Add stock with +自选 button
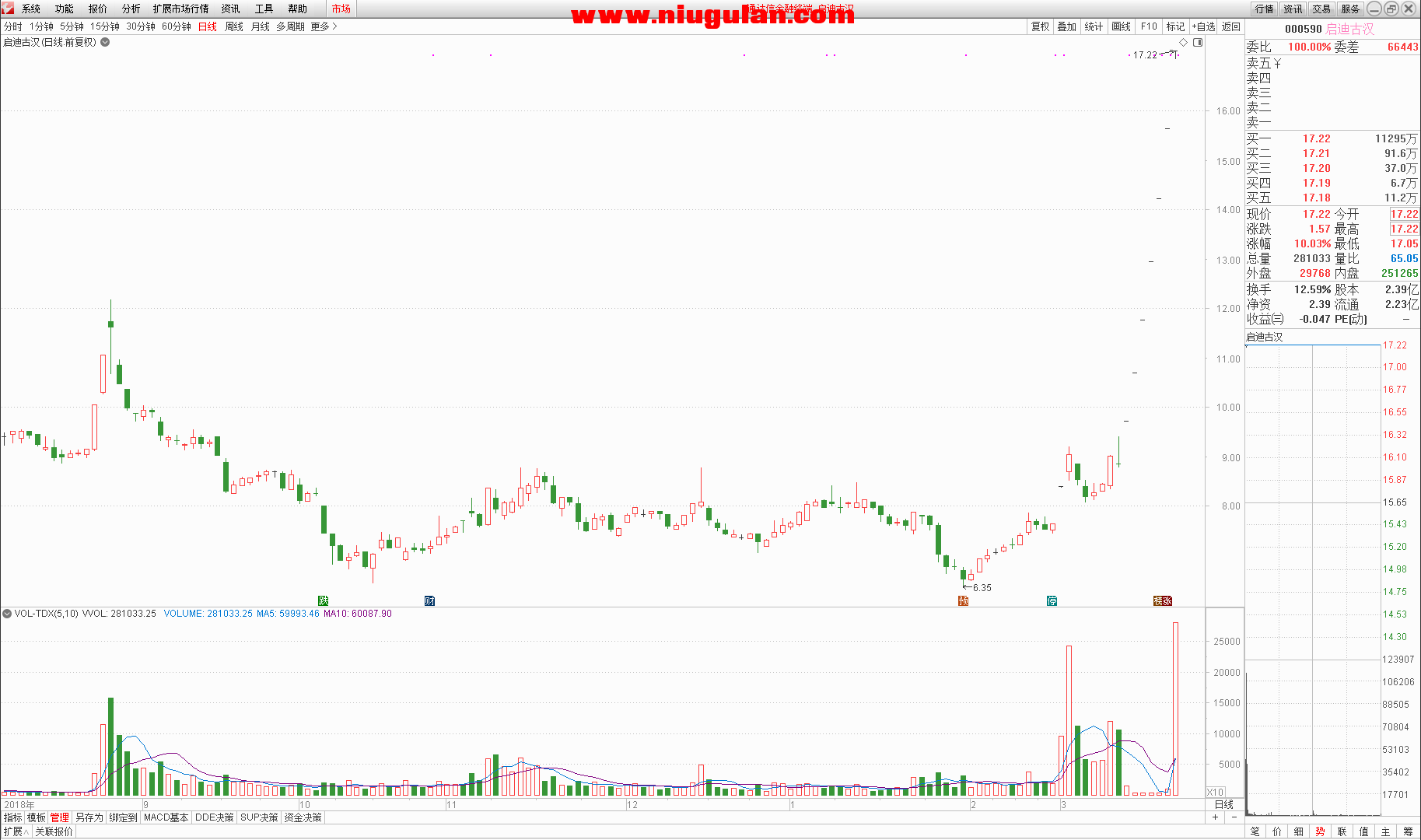Screen dimensions: 1421x840 tap(1203, 26)
